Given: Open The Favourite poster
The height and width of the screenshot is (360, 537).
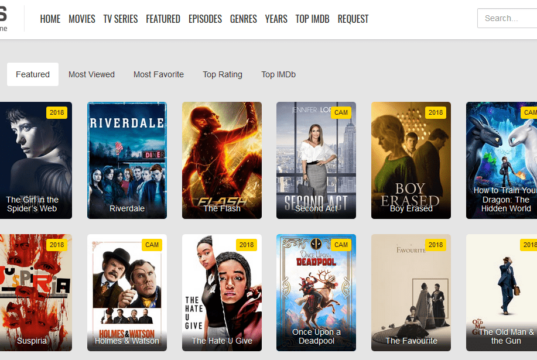Looking at the screenshot, I should tap(411, 293).
